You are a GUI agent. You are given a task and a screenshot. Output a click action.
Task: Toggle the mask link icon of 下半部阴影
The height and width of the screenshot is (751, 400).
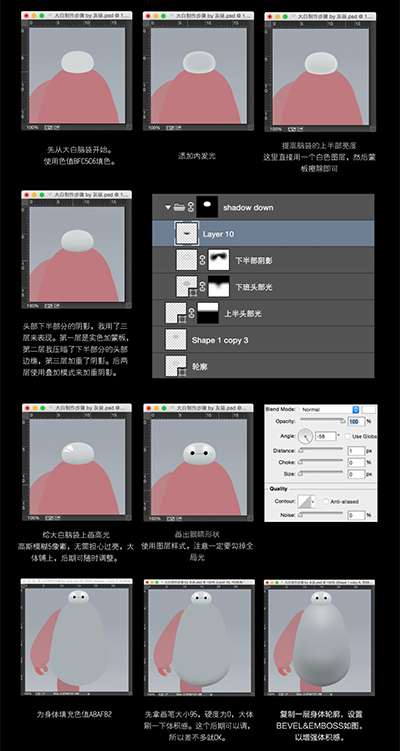pyautogui.click(x=202, y=260)
